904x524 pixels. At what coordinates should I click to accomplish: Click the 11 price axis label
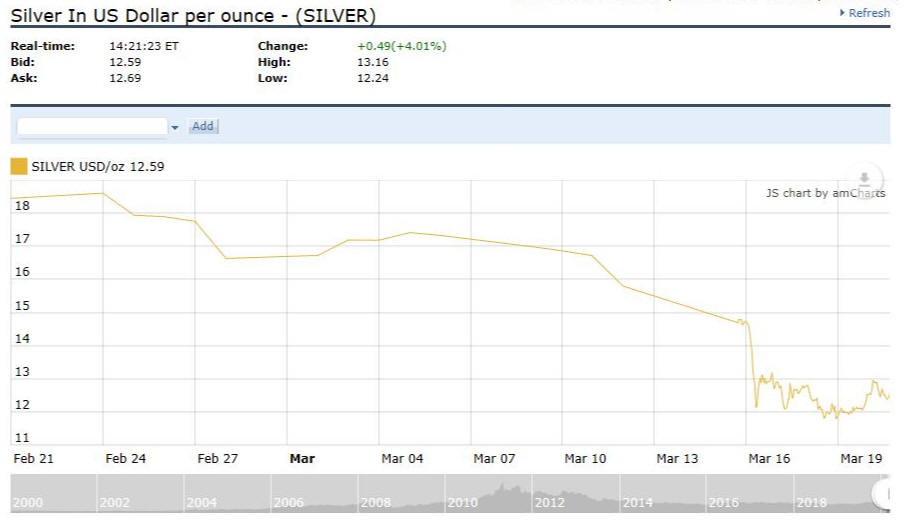click(22, 438)
